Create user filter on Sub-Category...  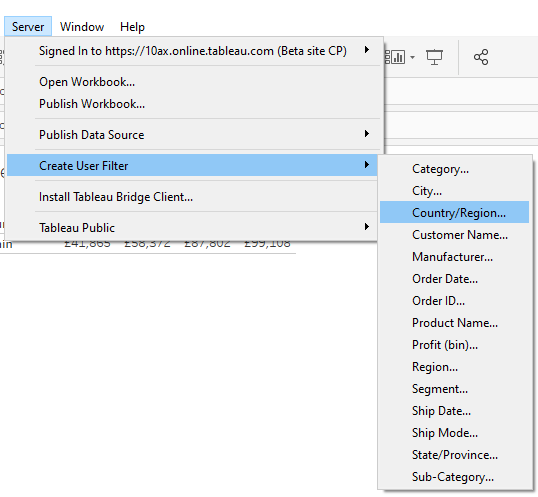point(454,476)
